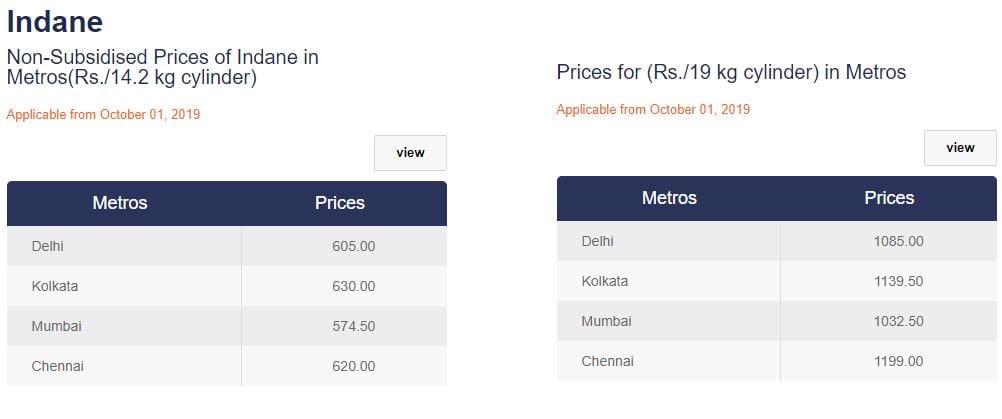Select the Mumbai price 1032.50
Viewport: 1002px width, 419px height.
(x=898, y=321)
